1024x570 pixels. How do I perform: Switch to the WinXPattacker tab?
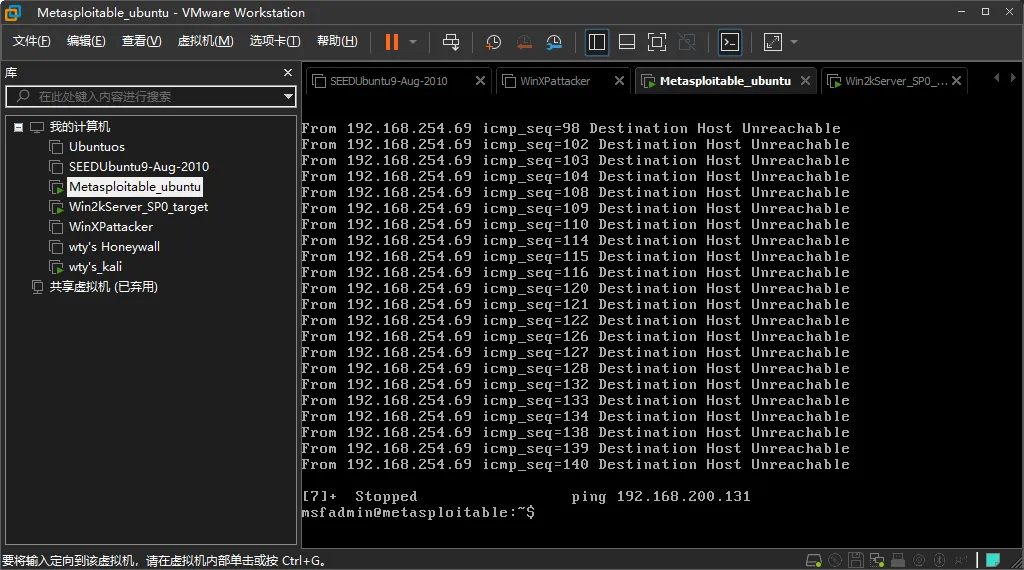[555, 81]
